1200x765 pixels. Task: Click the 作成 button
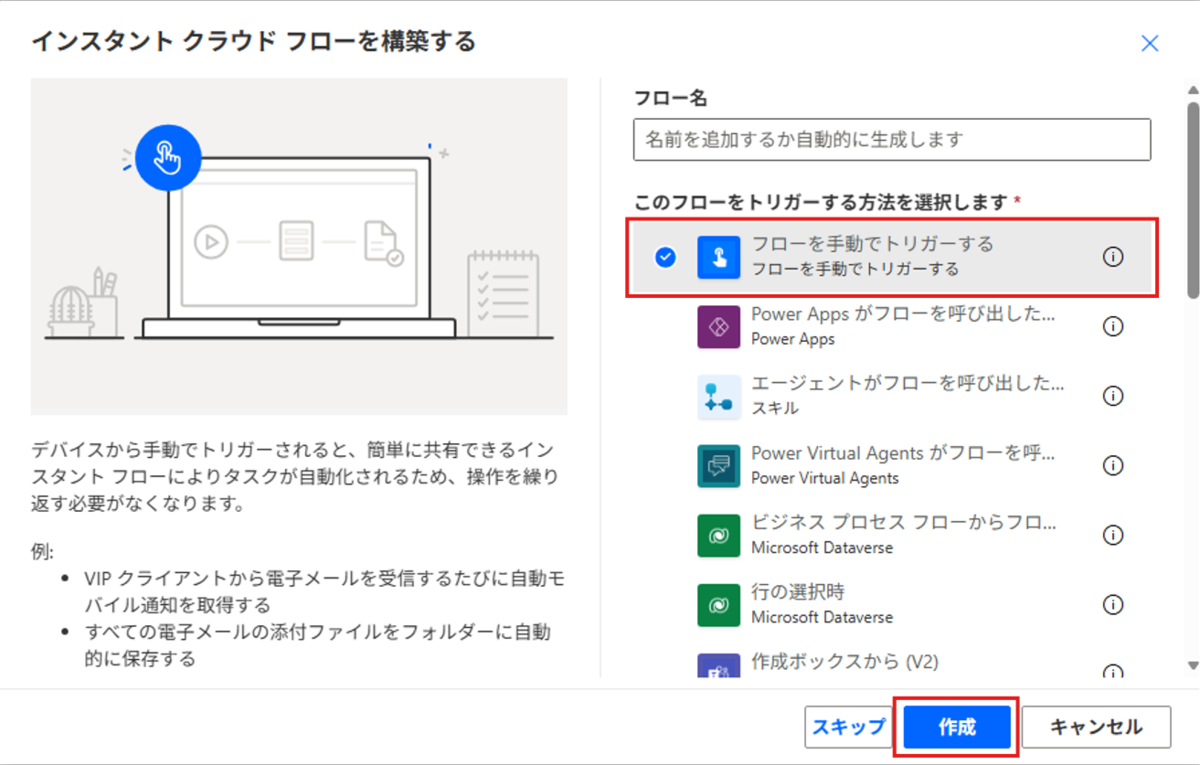tap(957, 727)
